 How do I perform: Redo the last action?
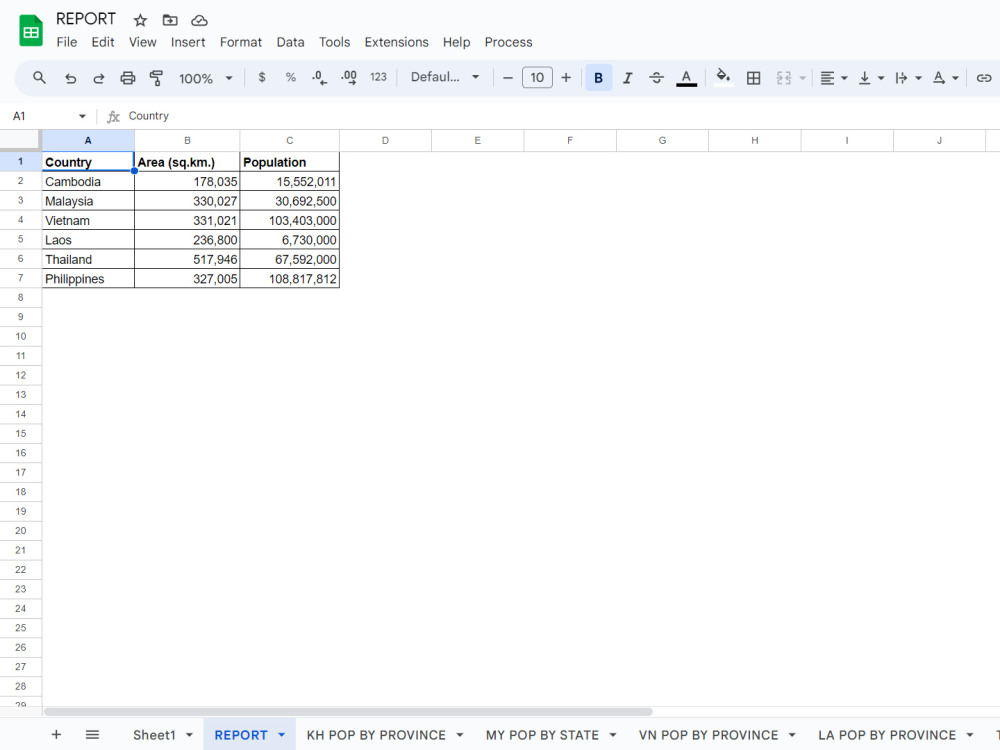click(99, 78)
